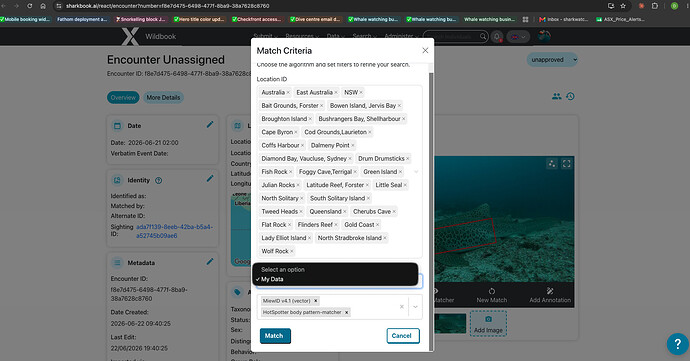Switch to More Details tab

point(163,97)
